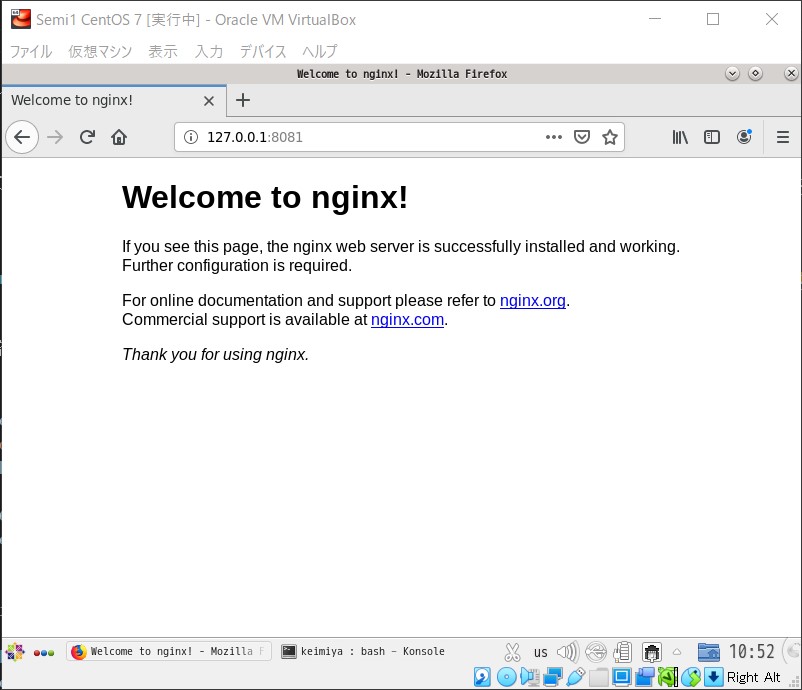Click the Firefox forward arrow button
Screen dimensions: 802x690
pos(55,137)
